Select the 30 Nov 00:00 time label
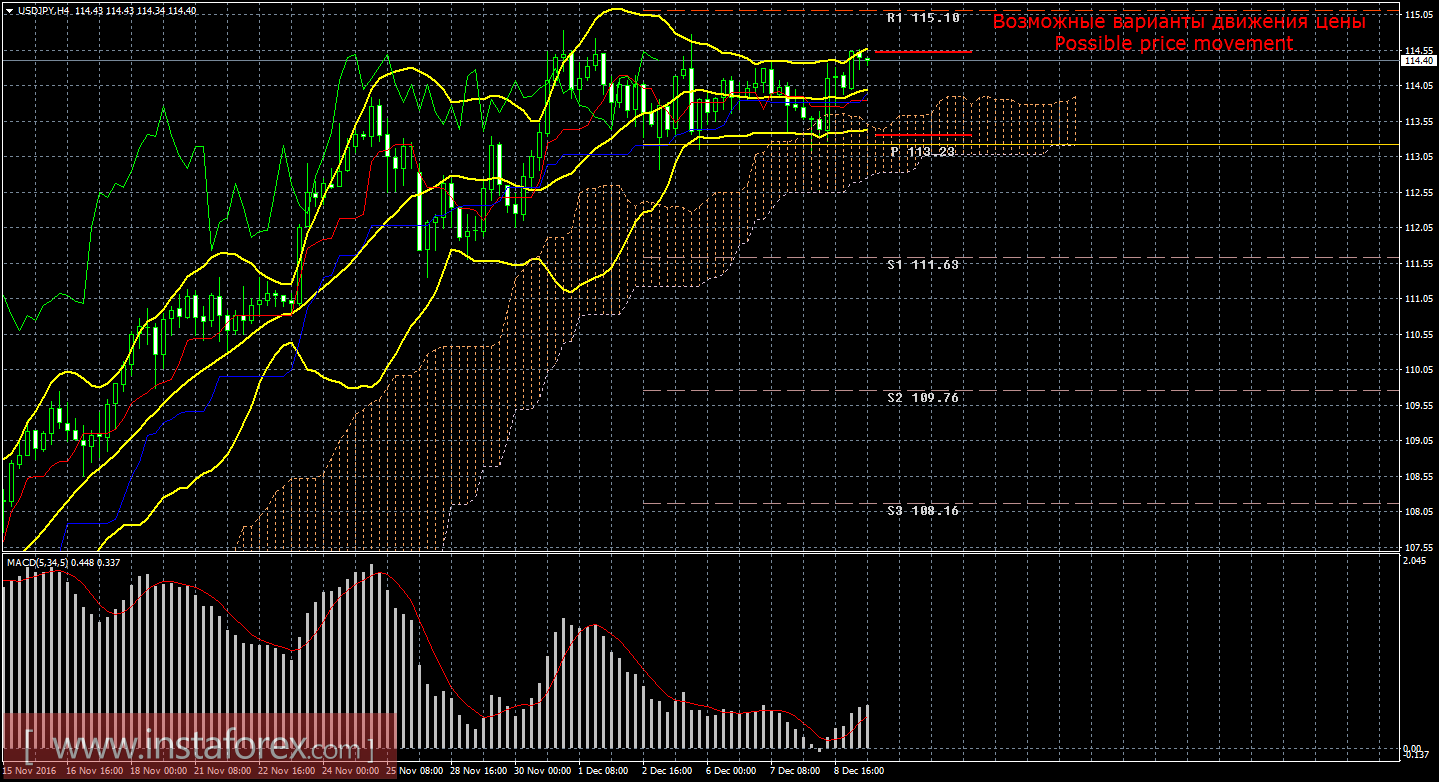This screenshot has height=782, width=1439. (543, 771)
